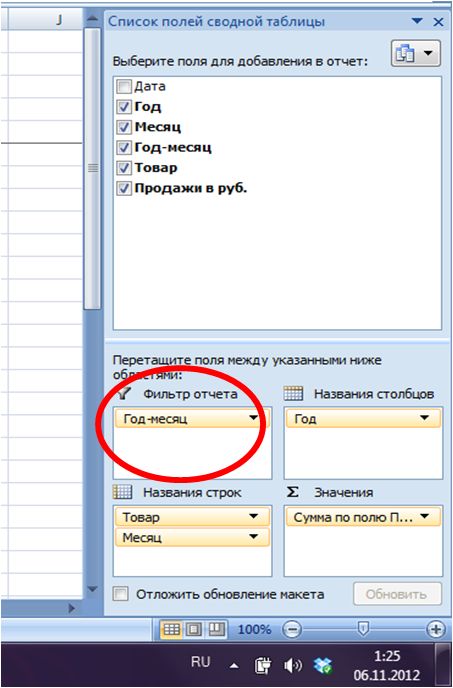453x688 pixels.
Task: Show hidden tray icons arrow
Action: tap(234, 666)
